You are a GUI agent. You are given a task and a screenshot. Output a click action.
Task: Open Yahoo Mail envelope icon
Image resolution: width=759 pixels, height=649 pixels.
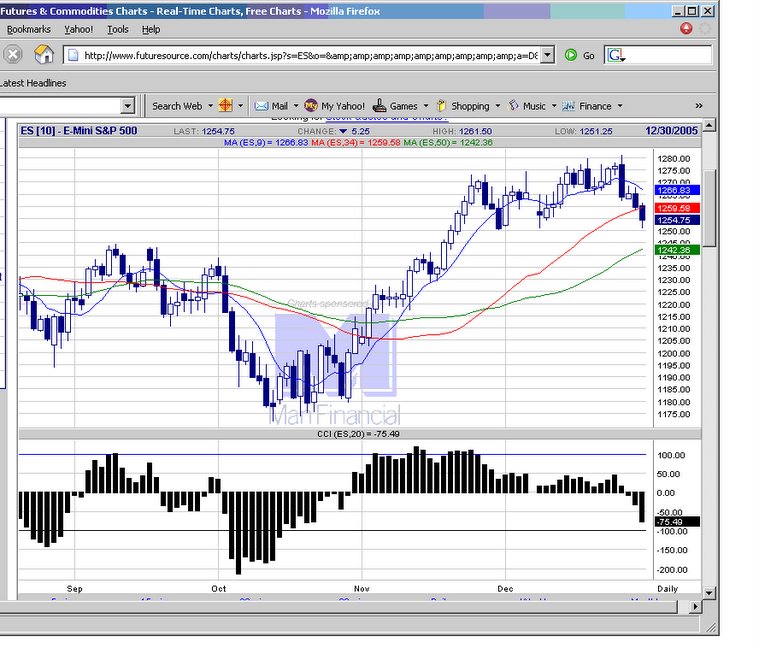261,106
